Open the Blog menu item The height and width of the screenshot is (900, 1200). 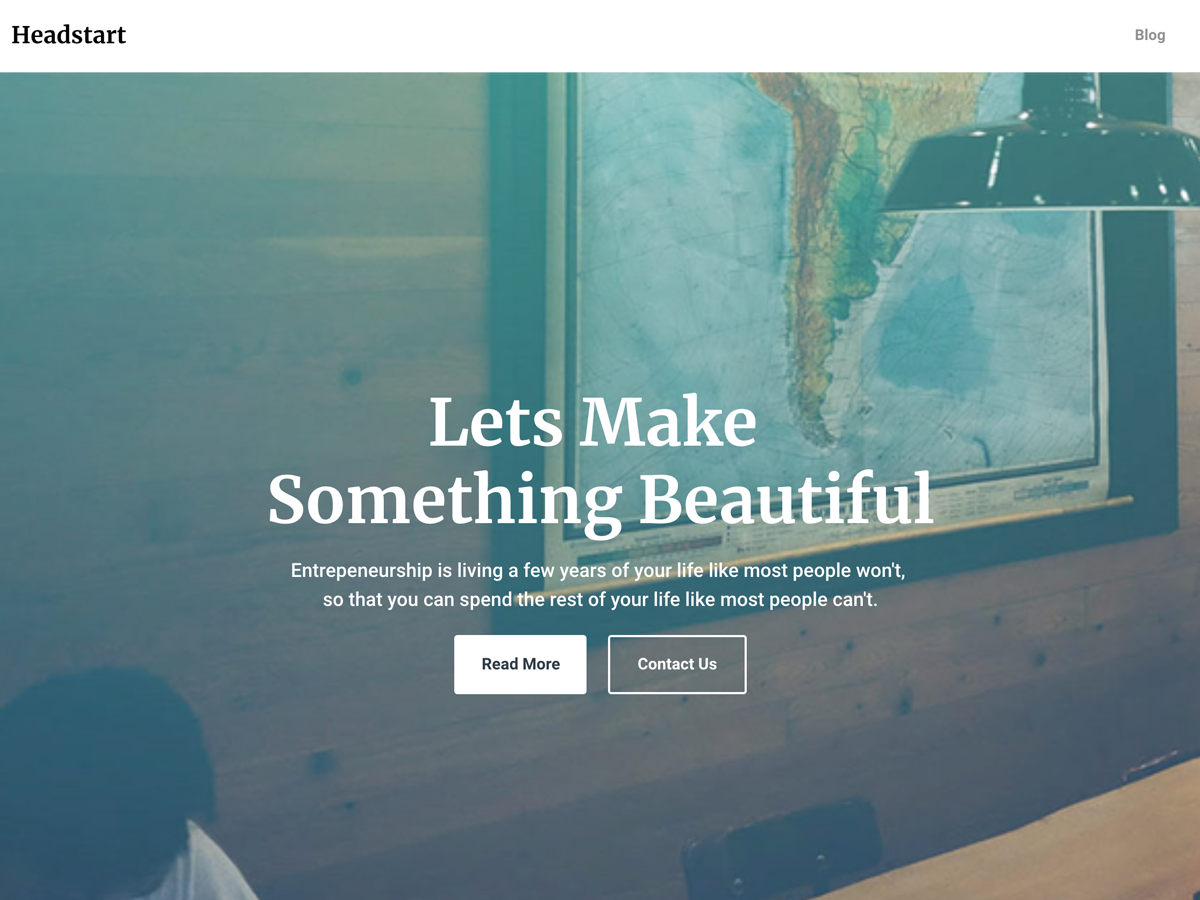(x=1149, y=35)
